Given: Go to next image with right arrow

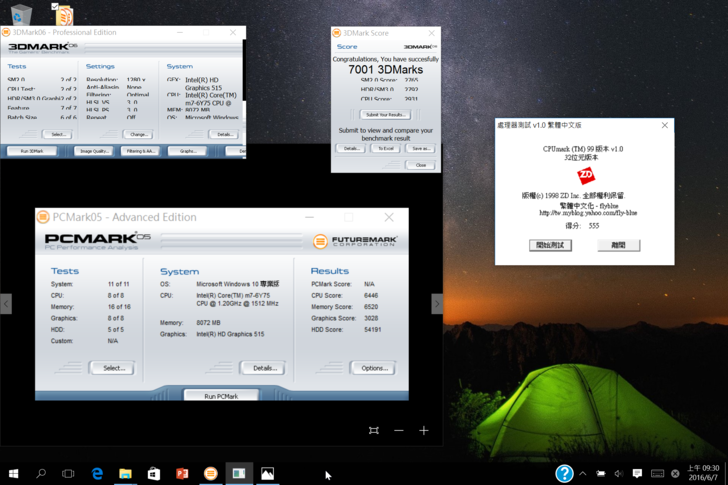Looking at the screenshot, I should pyautogui.click(x=436, y=304).
